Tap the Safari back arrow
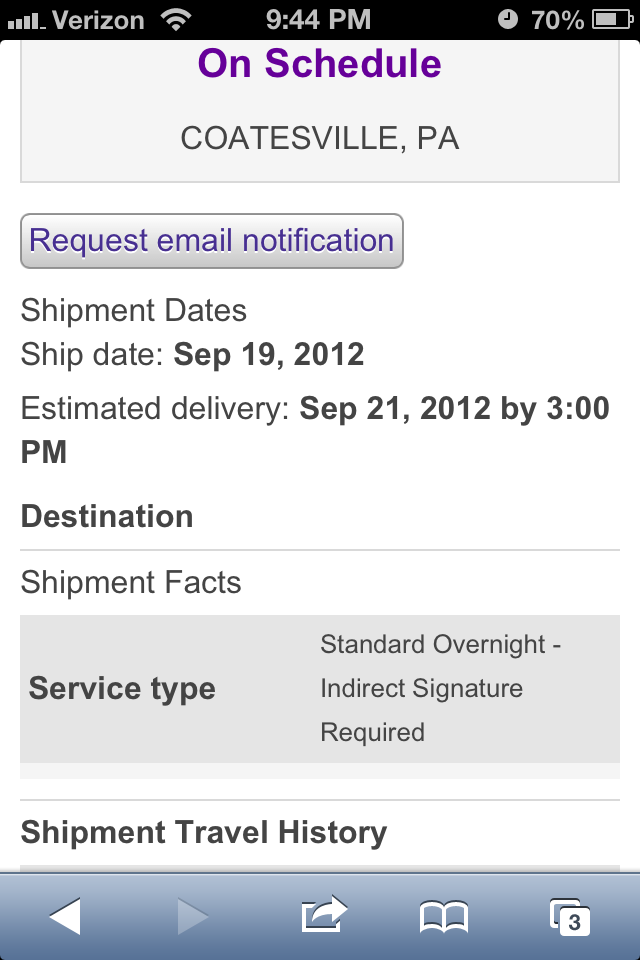Viewport: 640px width, 960px height. [65, 916]
